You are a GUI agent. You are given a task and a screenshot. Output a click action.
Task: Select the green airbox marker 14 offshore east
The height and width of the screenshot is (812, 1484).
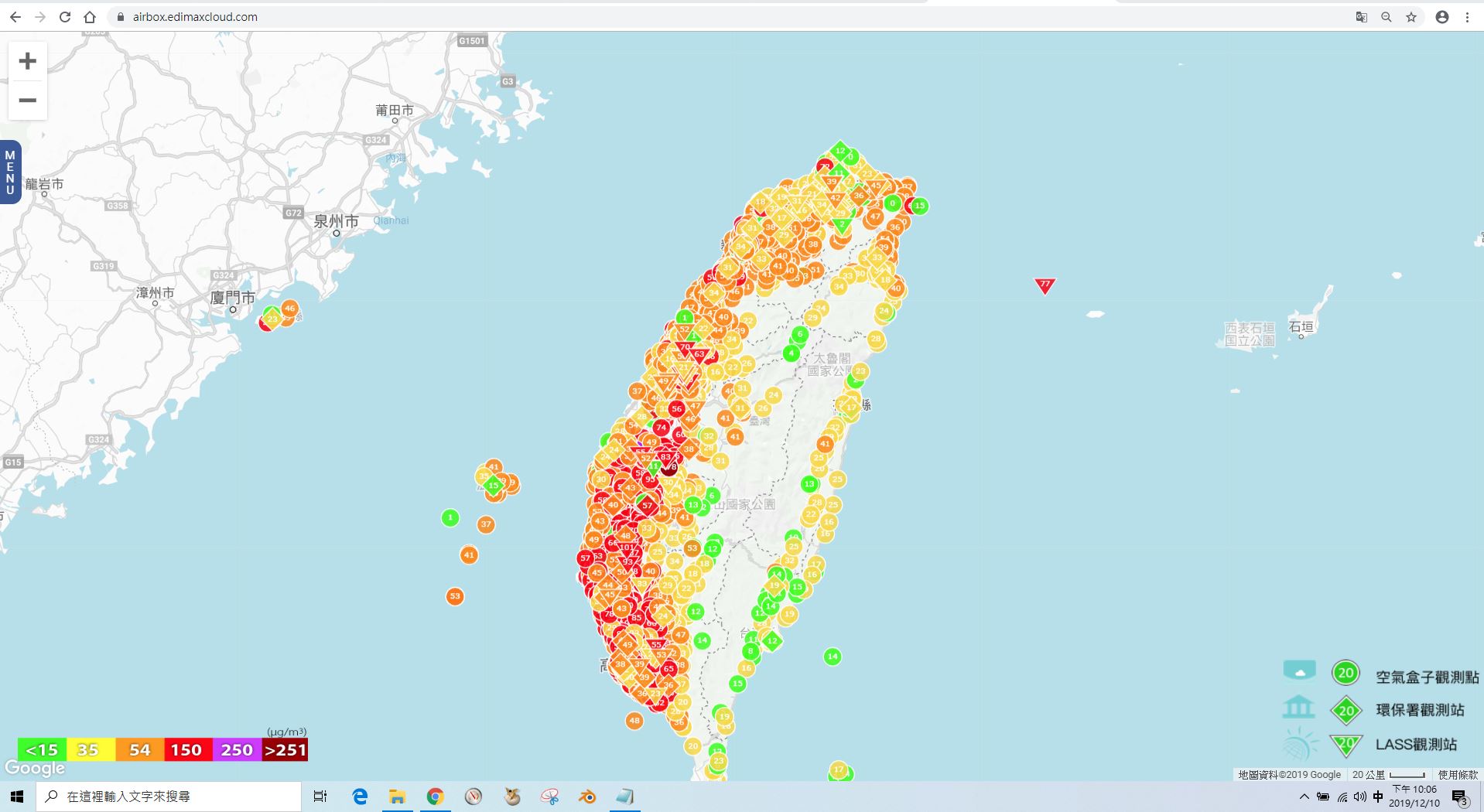(833, 657)
